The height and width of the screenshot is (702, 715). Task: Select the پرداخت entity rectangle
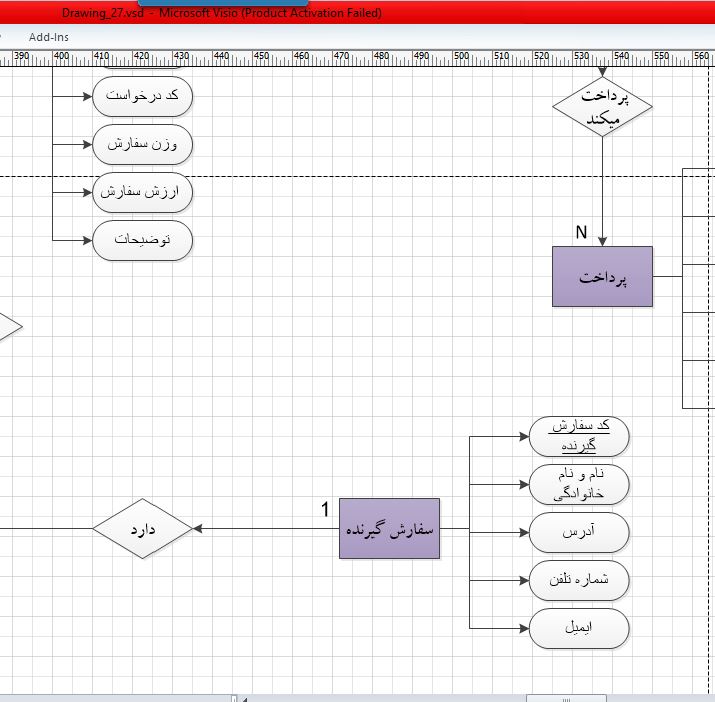click(x=602, y=276)
